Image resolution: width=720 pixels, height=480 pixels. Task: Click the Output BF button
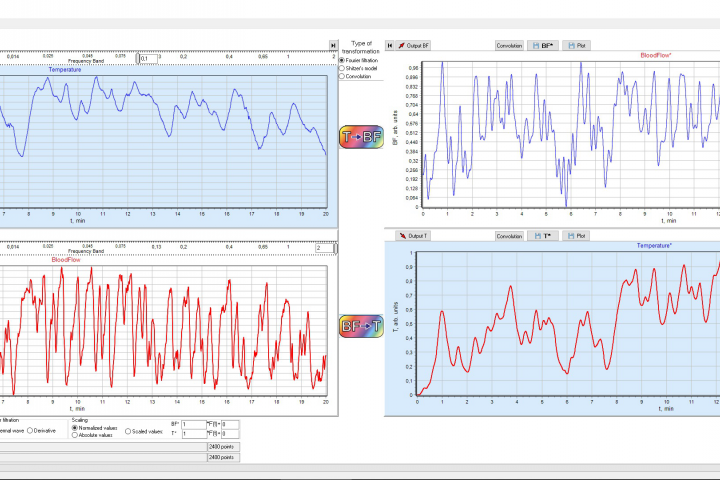click(x=413, y=45)
